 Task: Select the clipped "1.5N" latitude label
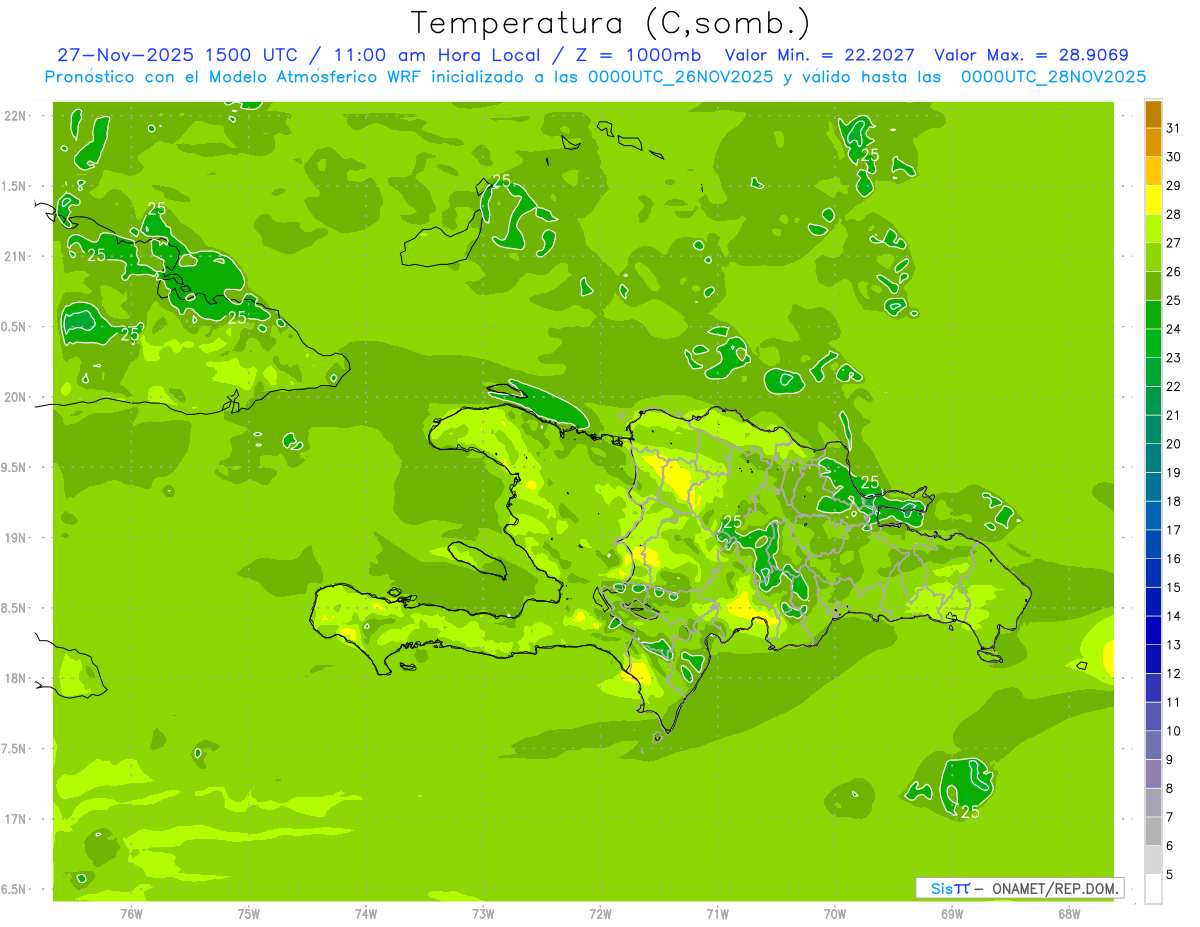click(15, 186)
